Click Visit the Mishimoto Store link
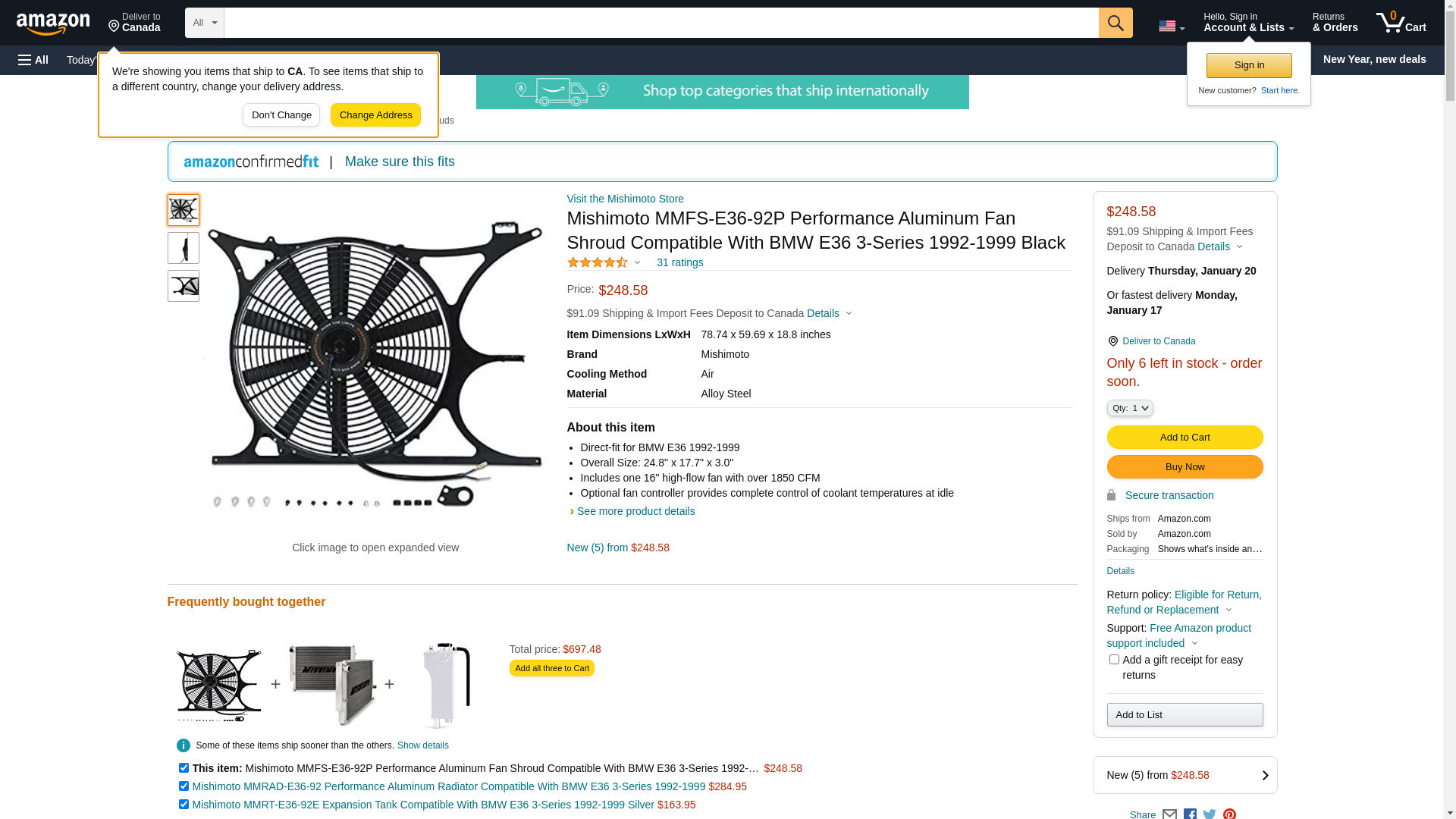This screenshot has width=1456, height=819. (625, 199)
